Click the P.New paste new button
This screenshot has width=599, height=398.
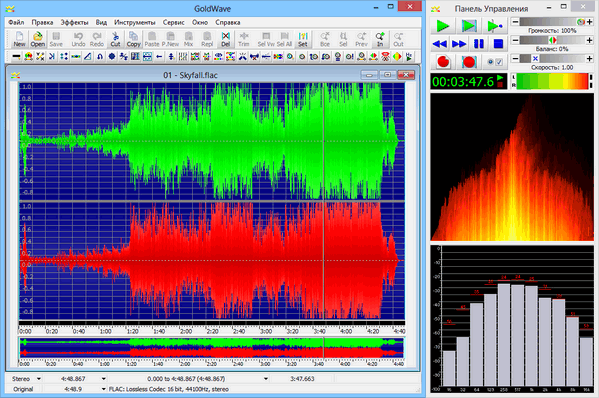tap(170, 39)
